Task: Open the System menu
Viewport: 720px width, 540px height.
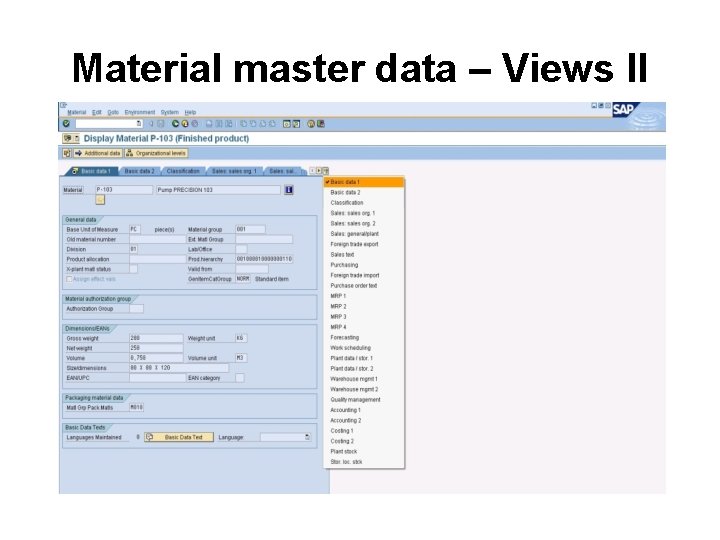Action: coord(169,112)
